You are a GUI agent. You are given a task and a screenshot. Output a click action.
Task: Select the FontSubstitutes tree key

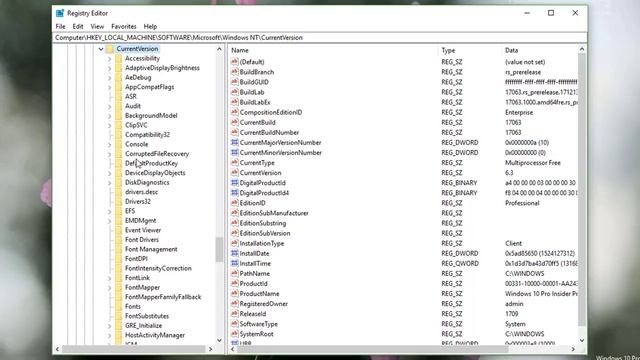[x=147, y=316]
